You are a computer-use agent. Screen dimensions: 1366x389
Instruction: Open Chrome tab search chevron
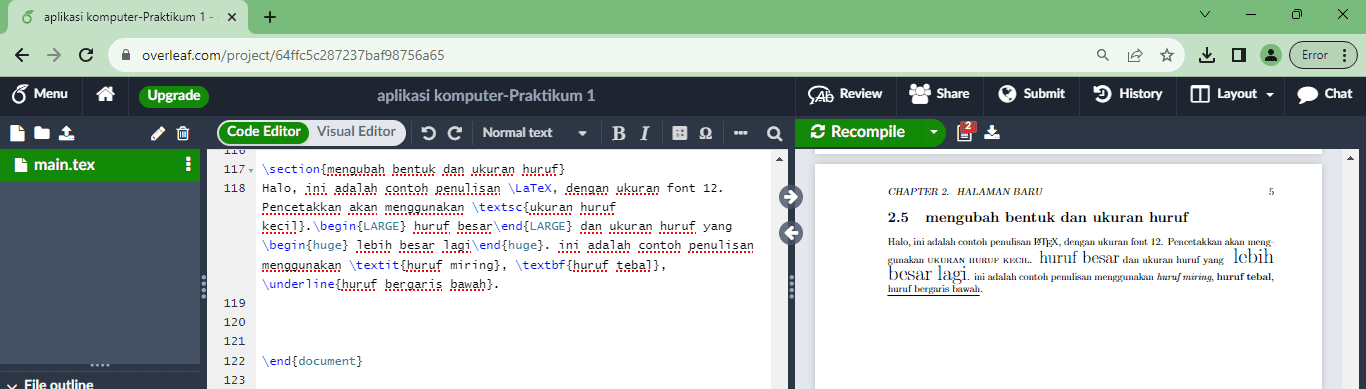coord(1204,15)
